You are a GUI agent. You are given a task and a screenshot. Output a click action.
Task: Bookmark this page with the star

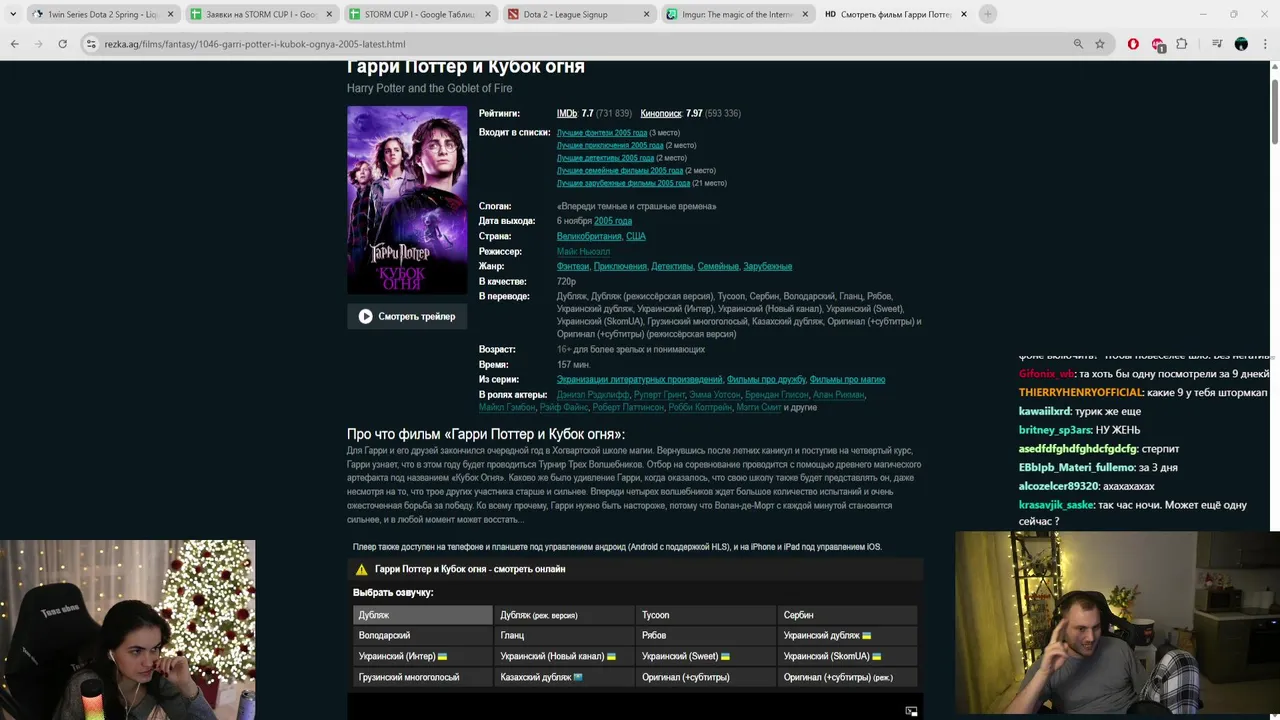pyautogui.click(x=1100, y=44)
